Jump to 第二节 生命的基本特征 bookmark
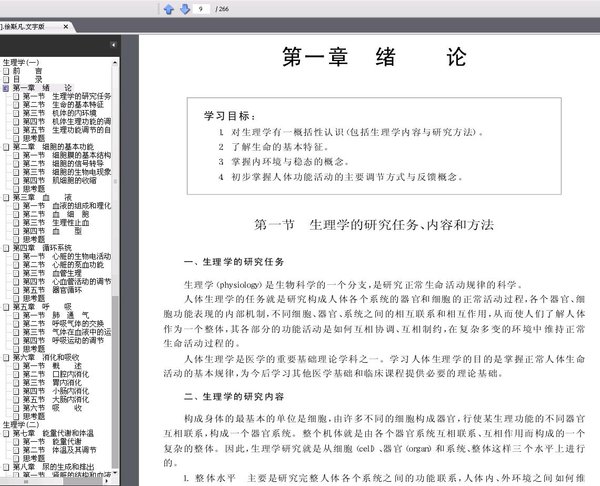This screenshot has height=486, width=600. click(63, 104)
